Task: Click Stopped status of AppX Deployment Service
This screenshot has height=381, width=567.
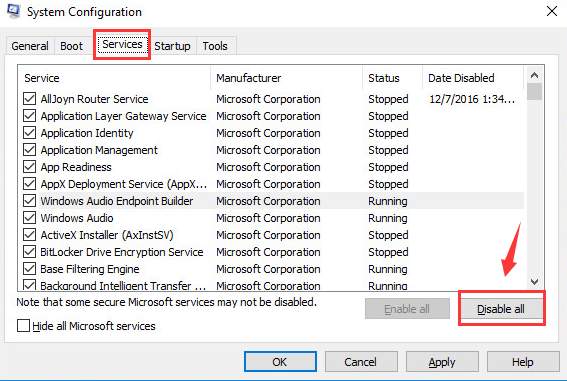Action: coord(388,184)
